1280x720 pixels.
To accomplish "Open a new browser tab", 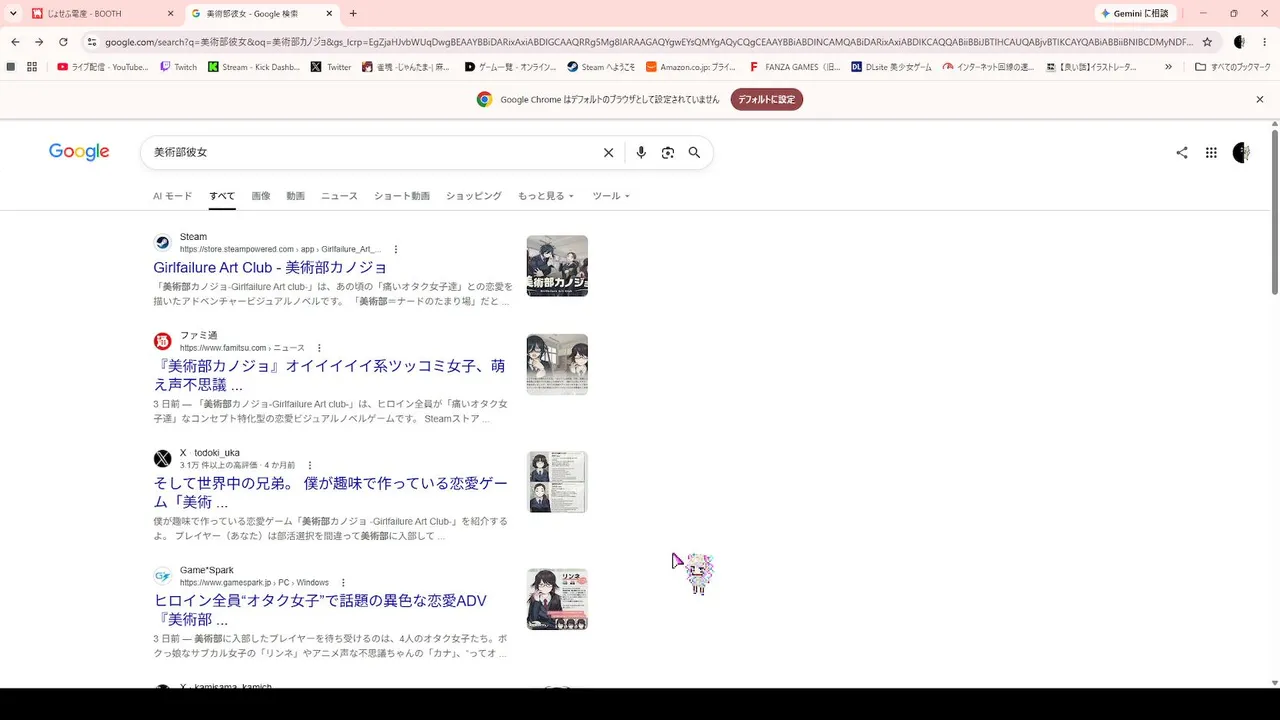I will 353,14.
